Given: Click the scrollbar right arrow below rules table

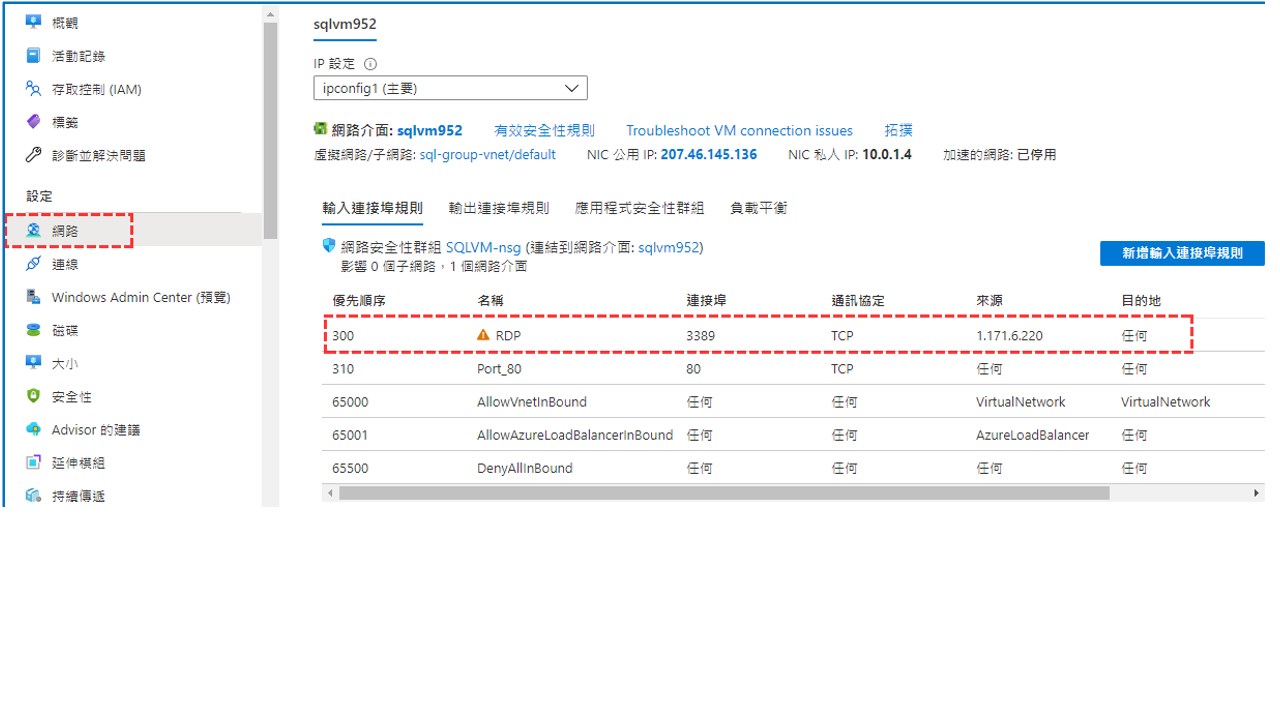Looking at the screenshot, I should [x=1257, y=493].
